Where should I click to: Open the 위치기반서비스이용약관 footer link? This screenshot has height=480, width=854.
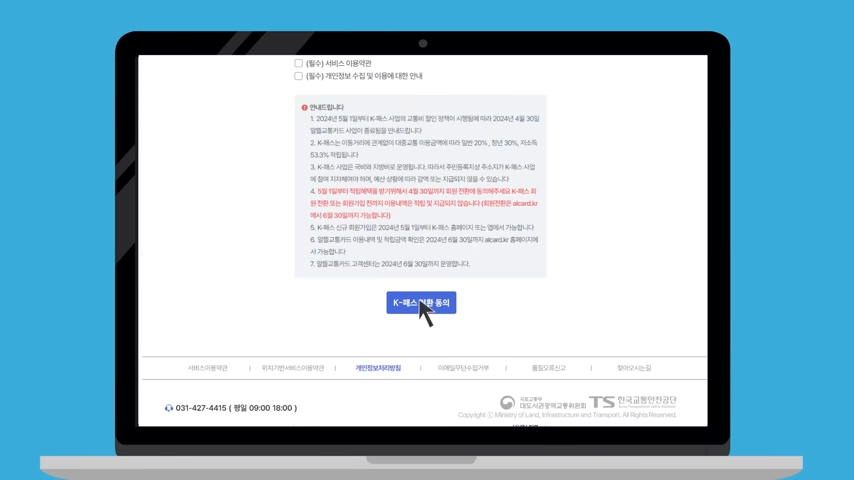(292, 368)
